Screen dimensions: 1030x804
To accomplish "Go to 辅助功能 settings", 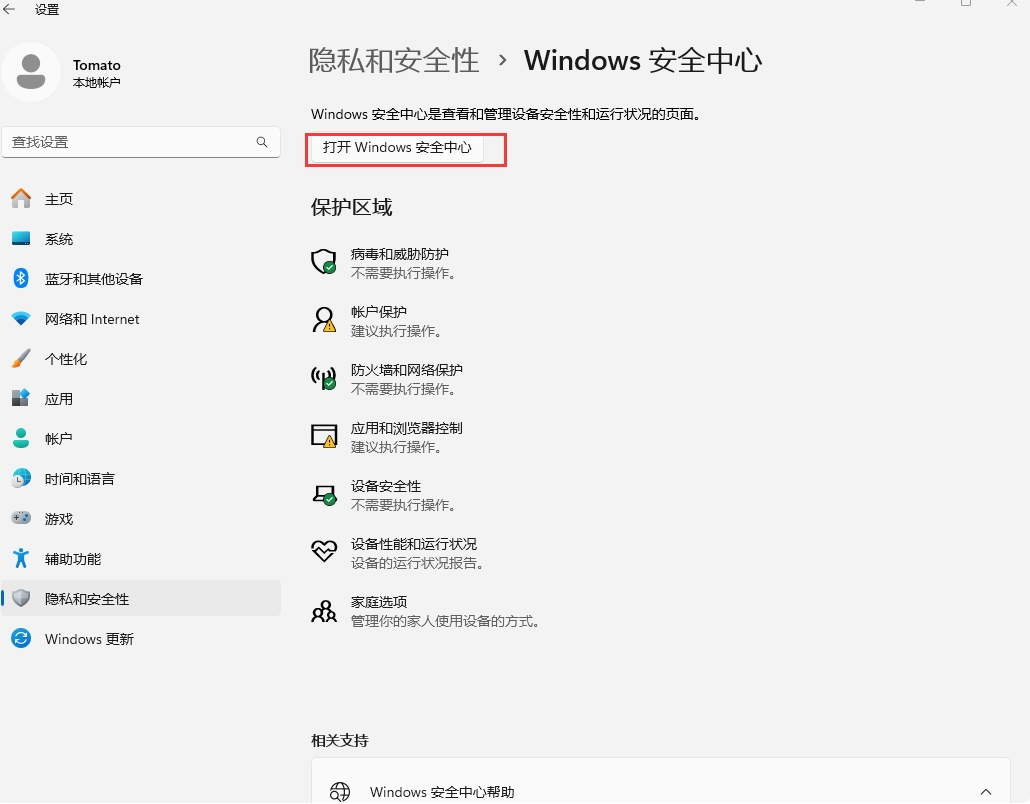I will pyautogui.click(x=141, y=558).
